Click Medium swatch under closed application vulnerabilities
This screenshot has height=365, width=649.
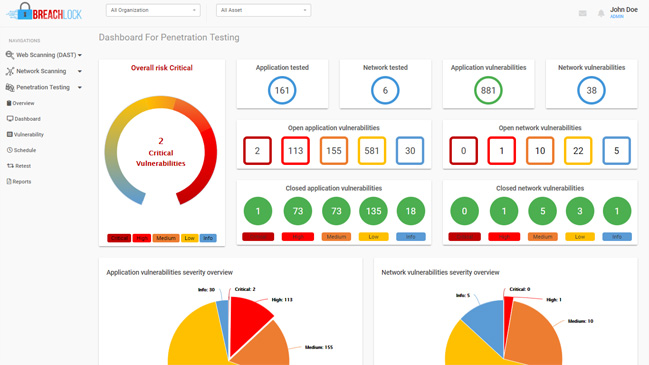click(336, 237)
